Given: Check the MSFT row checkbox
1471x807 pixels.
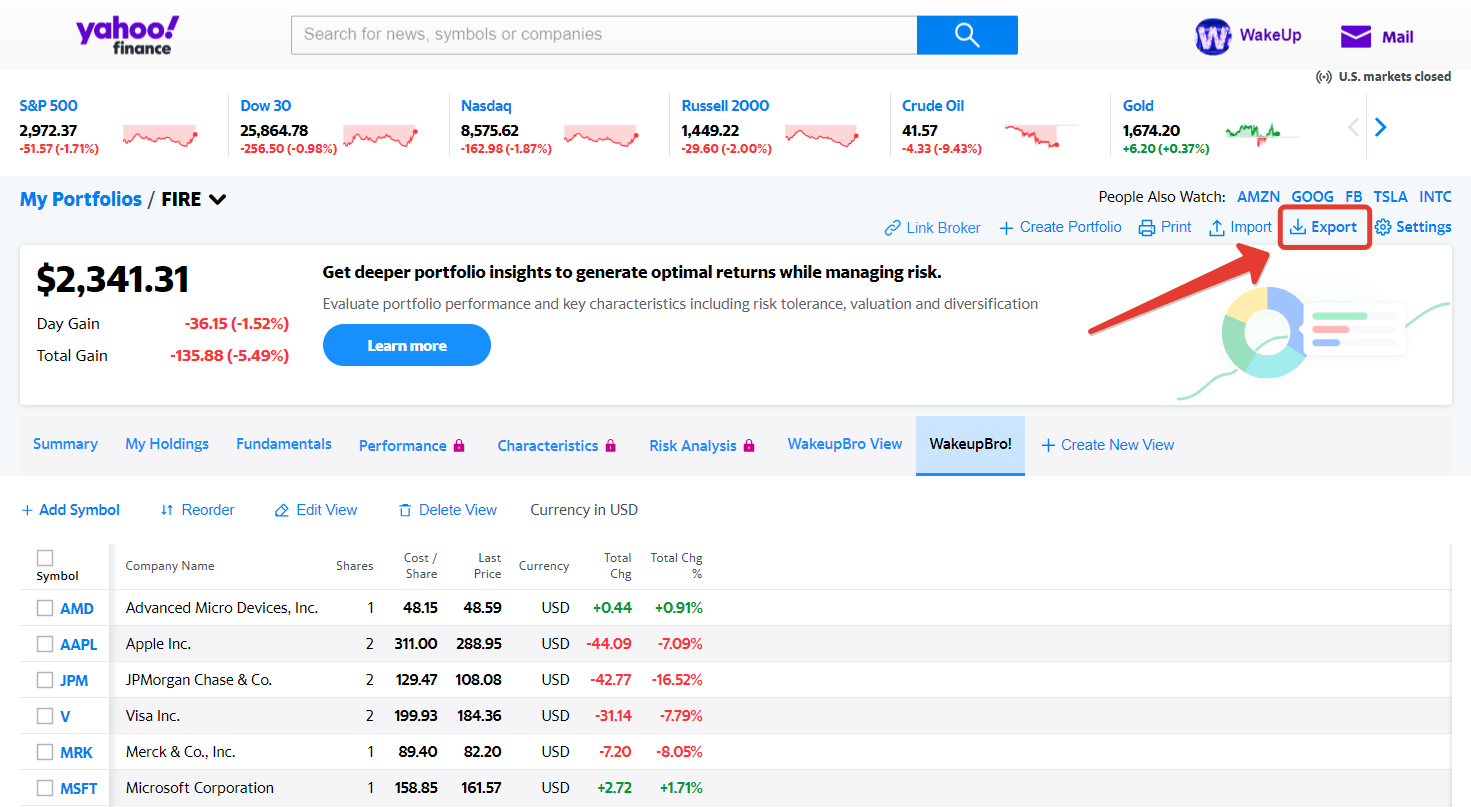Looking at the screenshot, I should (45, 788).
